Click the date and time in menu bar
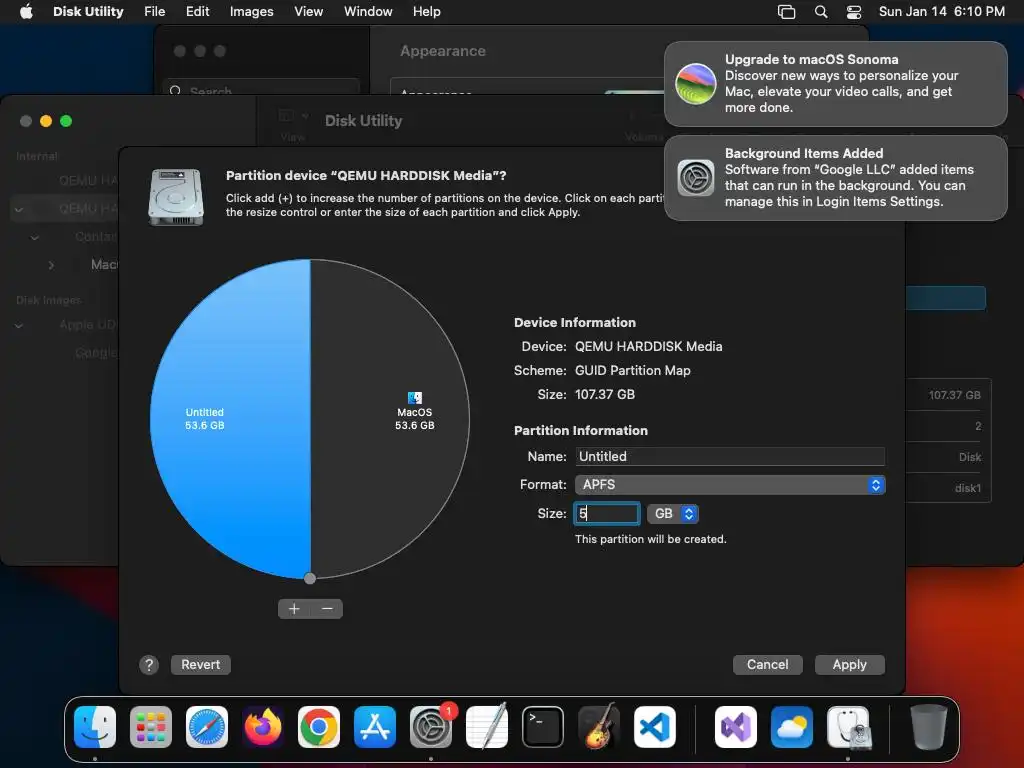 942,12
